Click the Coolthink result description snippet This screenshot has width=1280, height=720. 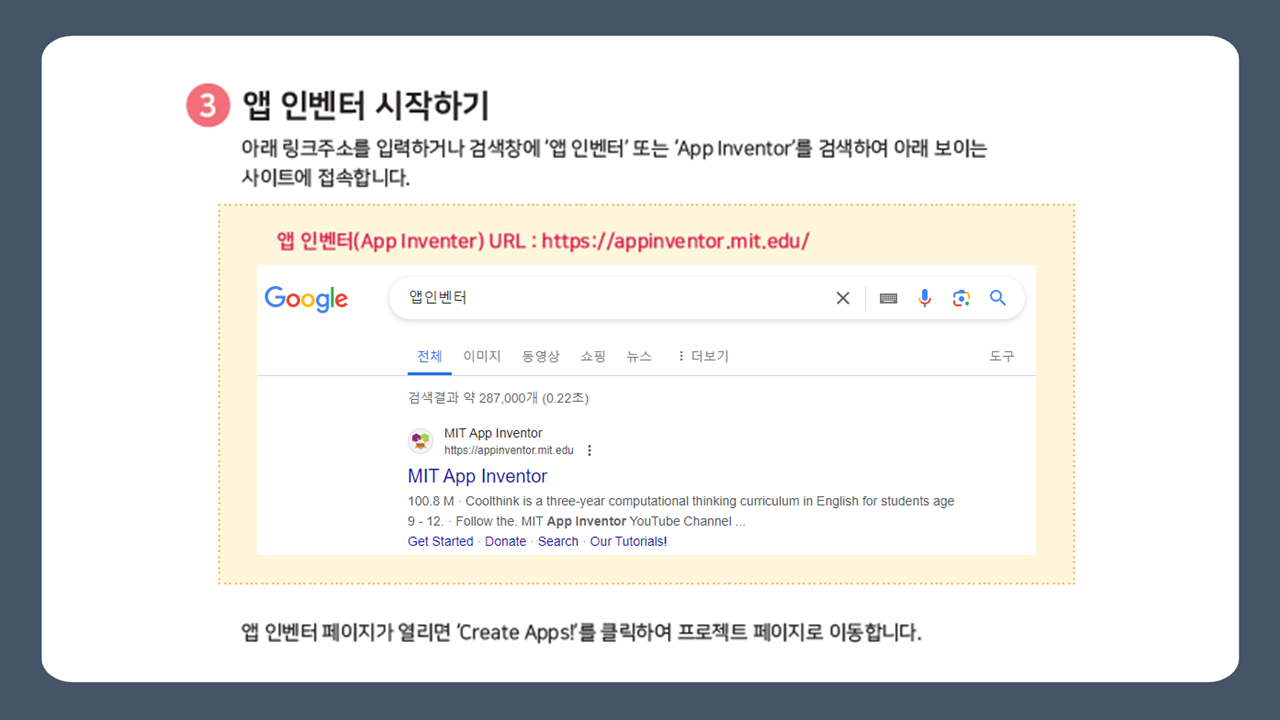click(x=681, y=511)
